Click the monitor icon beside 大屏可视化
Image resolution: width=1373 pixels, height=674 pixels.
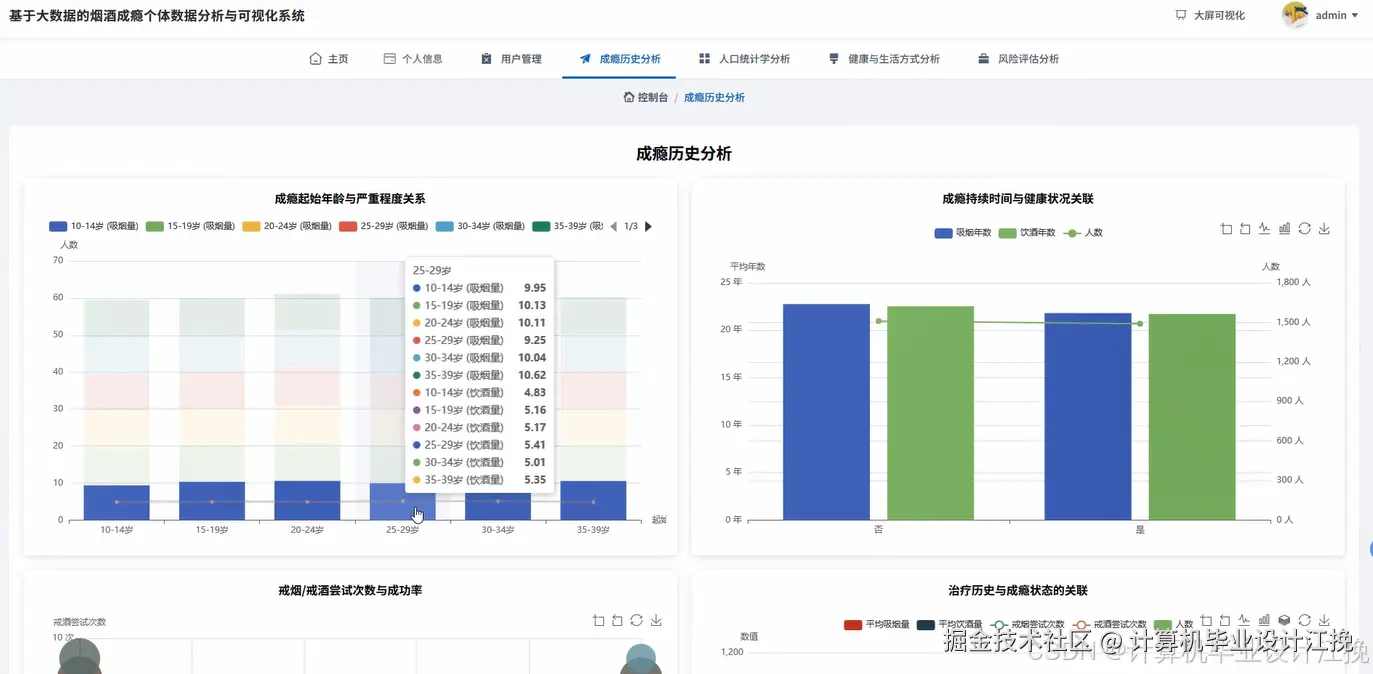(x=1181, y=15)
